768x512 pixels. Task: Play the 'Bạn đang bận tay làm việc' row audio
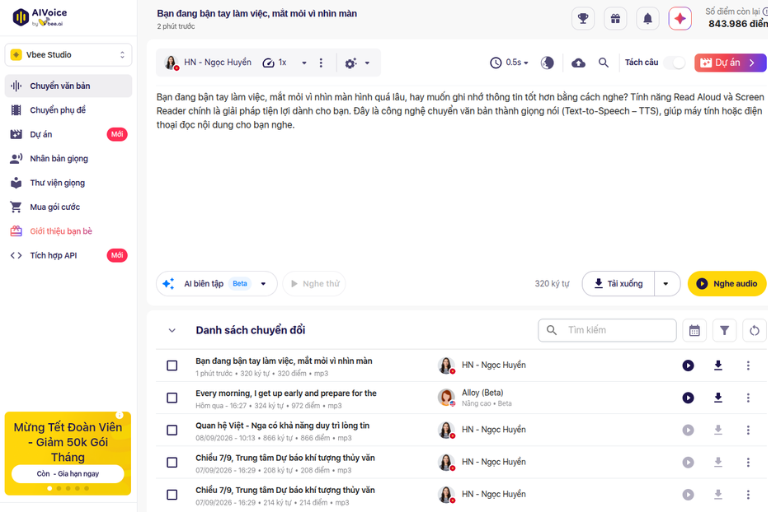tap(688, 366)
